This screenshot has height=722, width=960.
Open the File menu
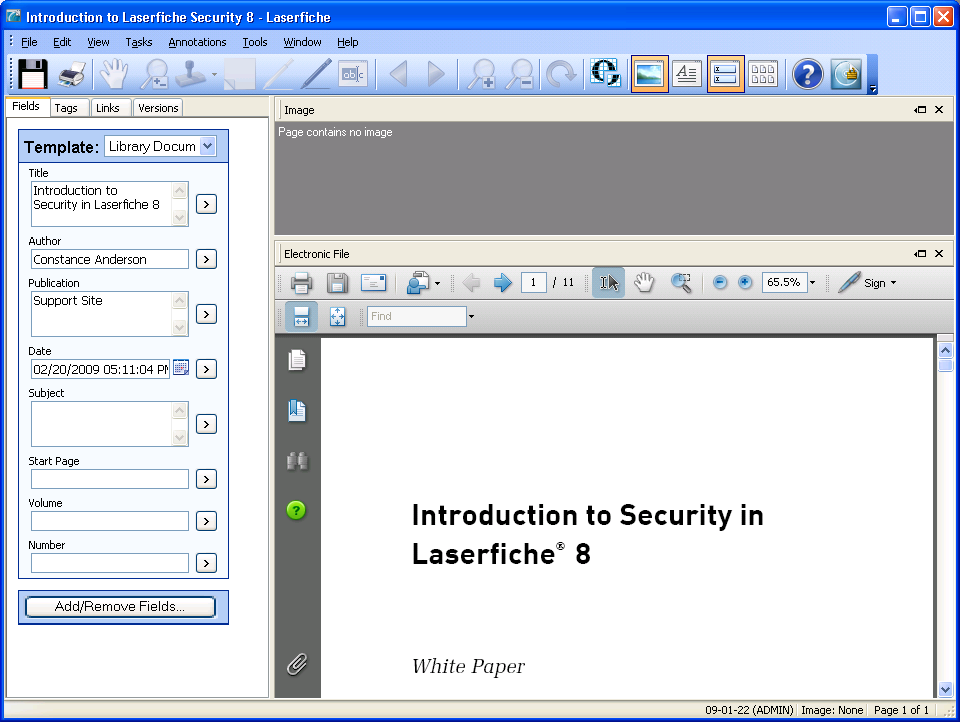29,42
